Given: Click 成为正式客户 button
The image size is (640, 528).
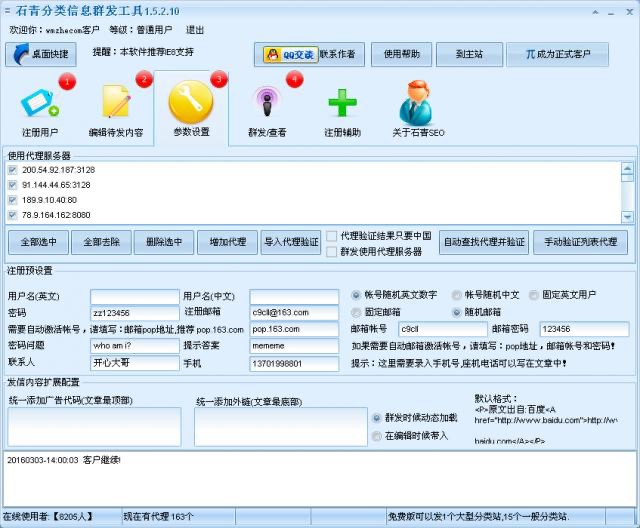Looking at the screenshot, I should [x=557, y=54].
